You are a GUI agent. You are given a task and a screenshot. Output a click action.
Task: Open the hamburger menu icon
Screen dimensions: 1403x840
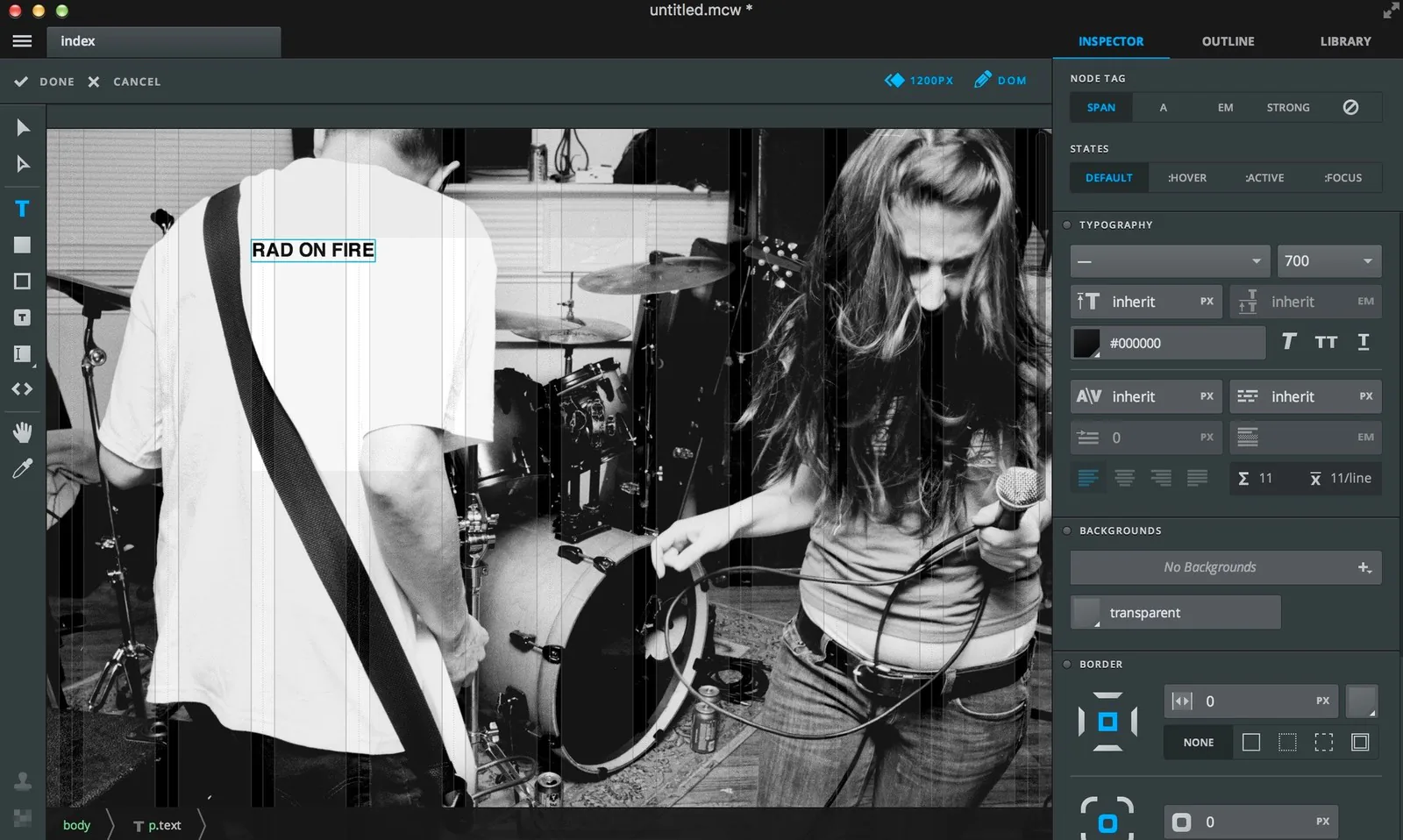[22, 41]
